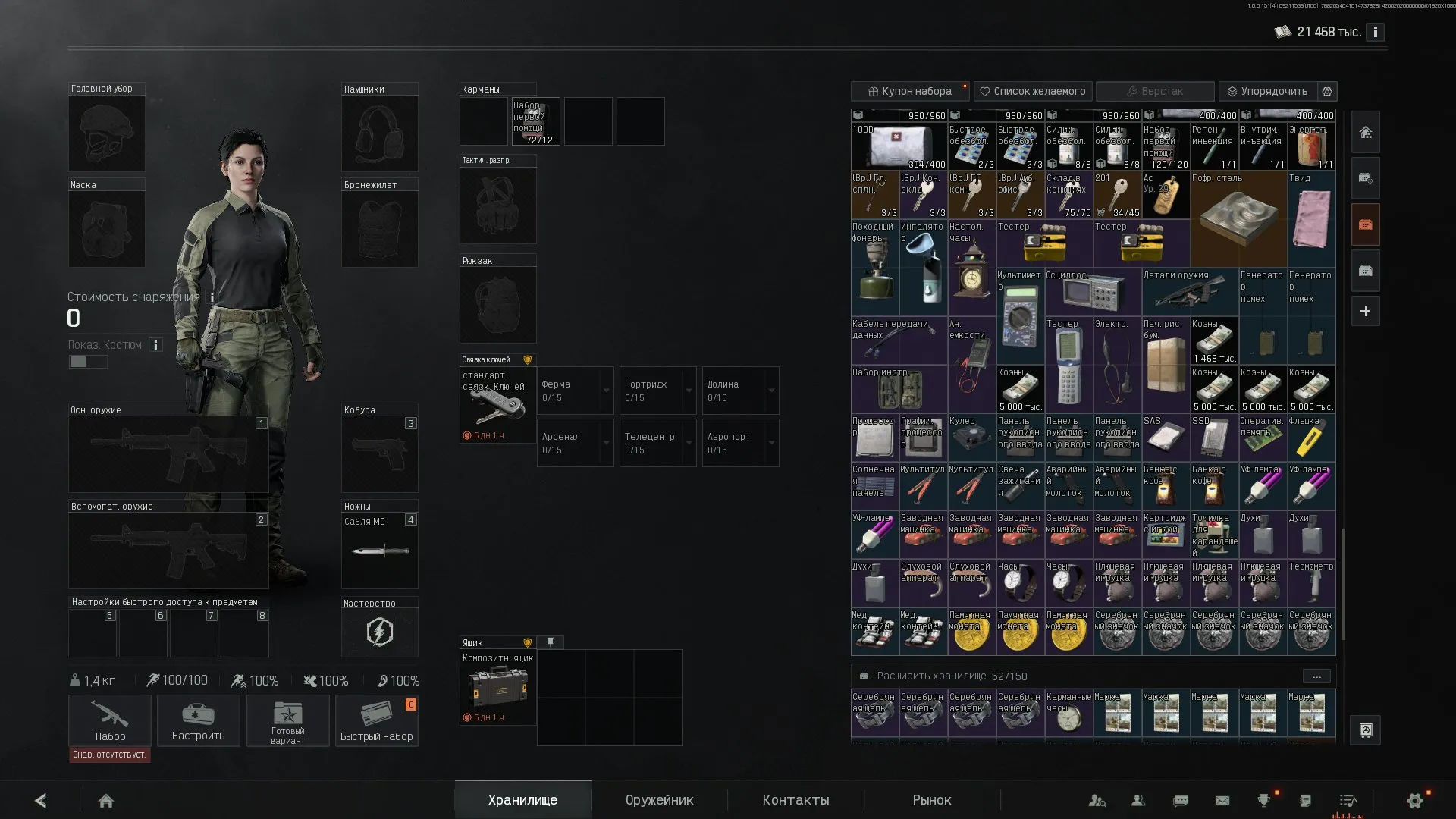Open the currency info icon beside 21 468 тыс.
The height and width of the screenshot is (819, 1456).
[1375, 32]
